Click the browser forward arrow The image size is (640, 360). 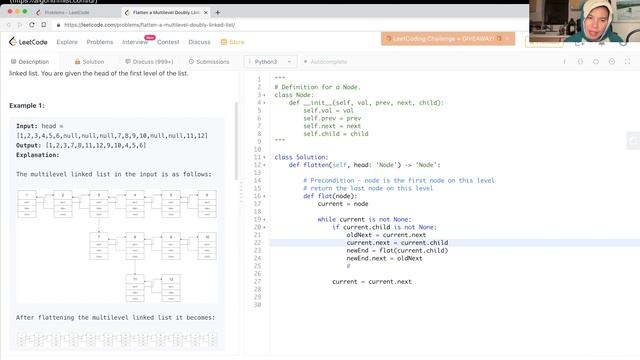coord(20,25)
